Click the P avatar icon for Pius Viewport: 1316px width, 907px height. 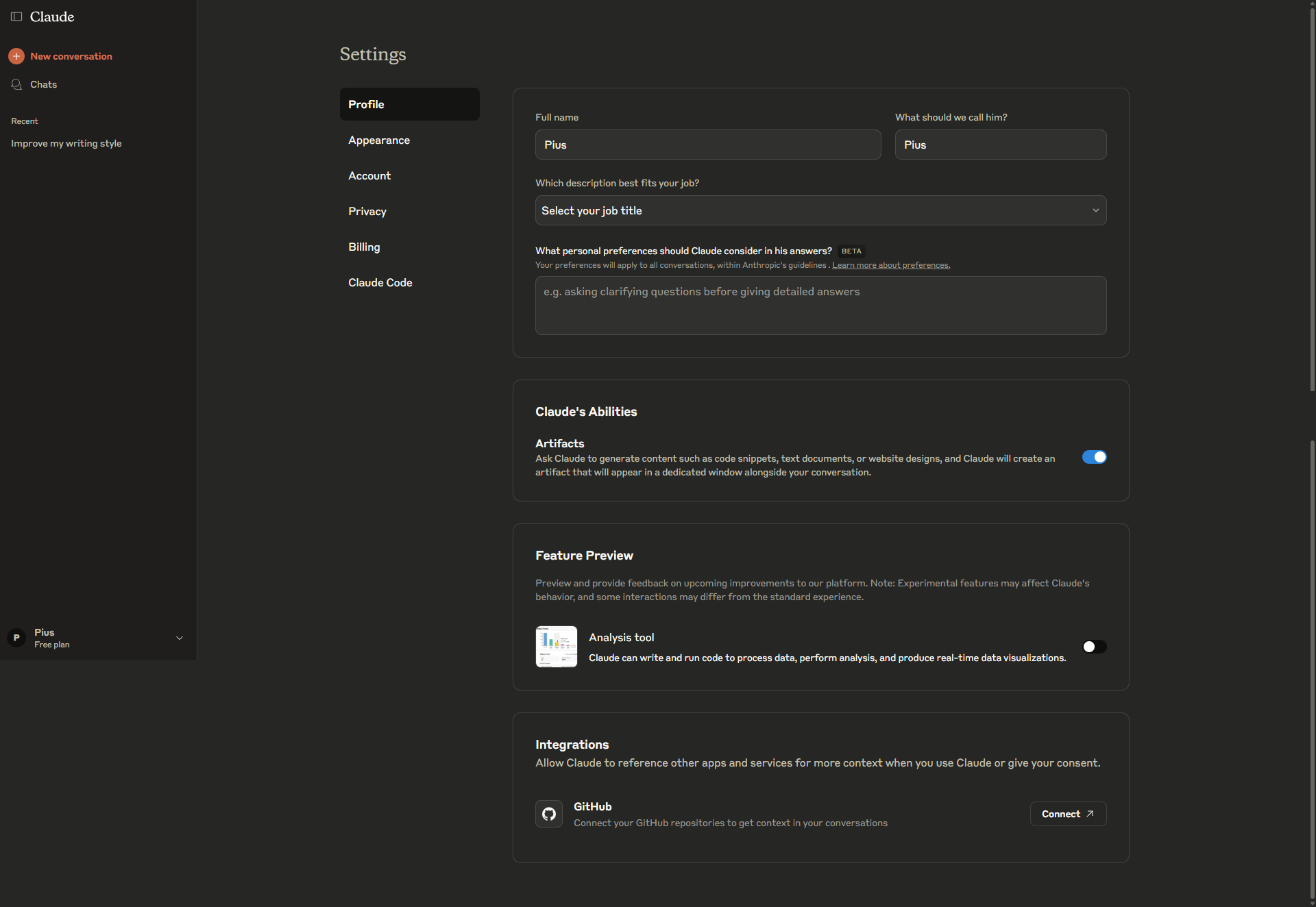pyautogui.click(x=16, y=638)
